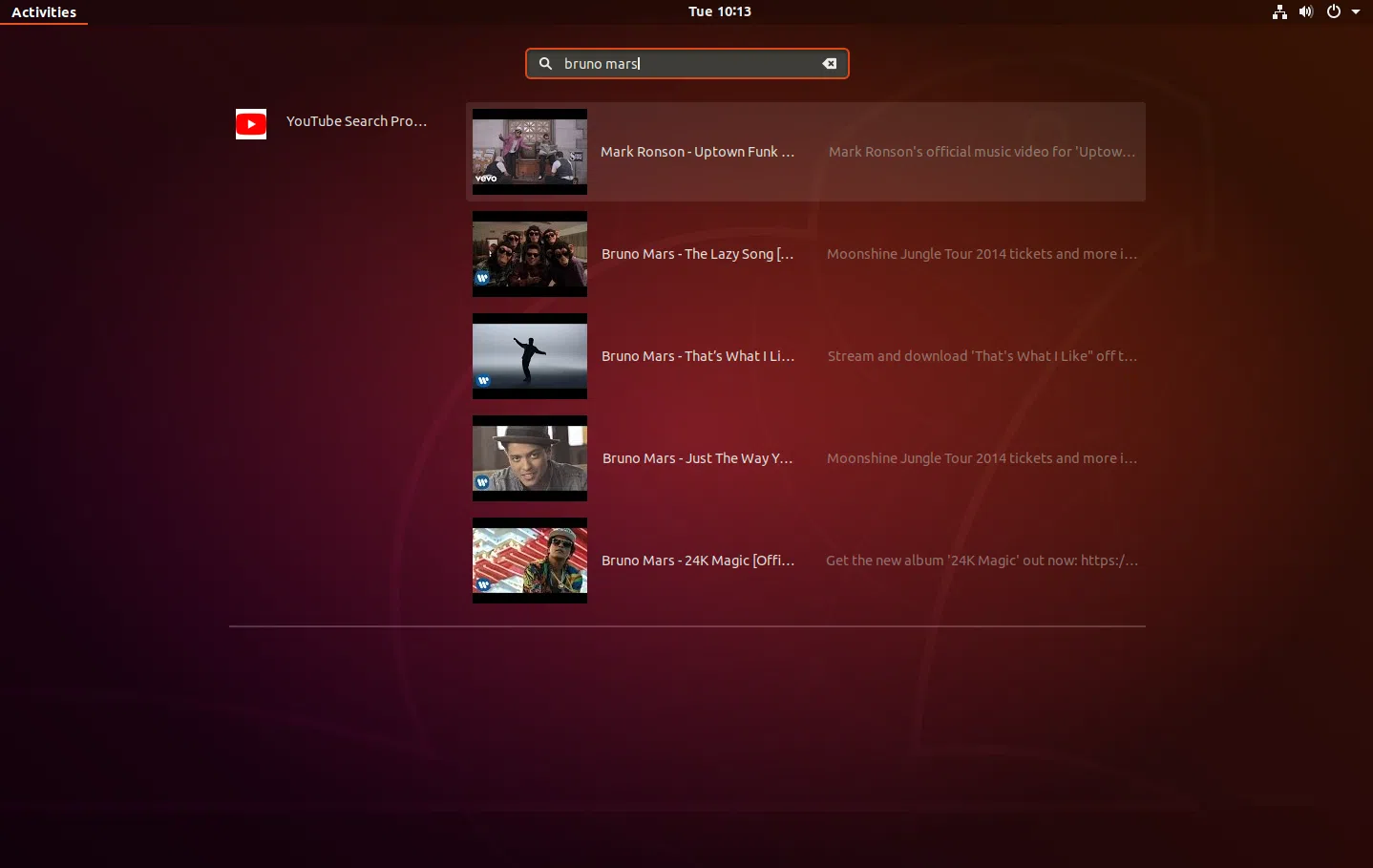Select the Bruno Mars - The Lazy Song title

[697, 254]
